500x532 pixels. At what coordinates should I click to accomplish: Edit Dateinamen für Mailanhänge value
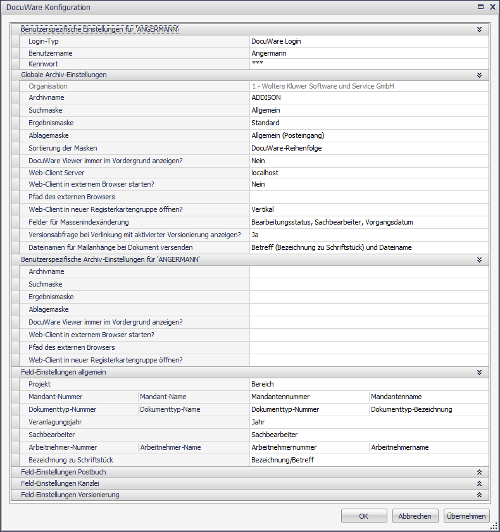[369, 247]
